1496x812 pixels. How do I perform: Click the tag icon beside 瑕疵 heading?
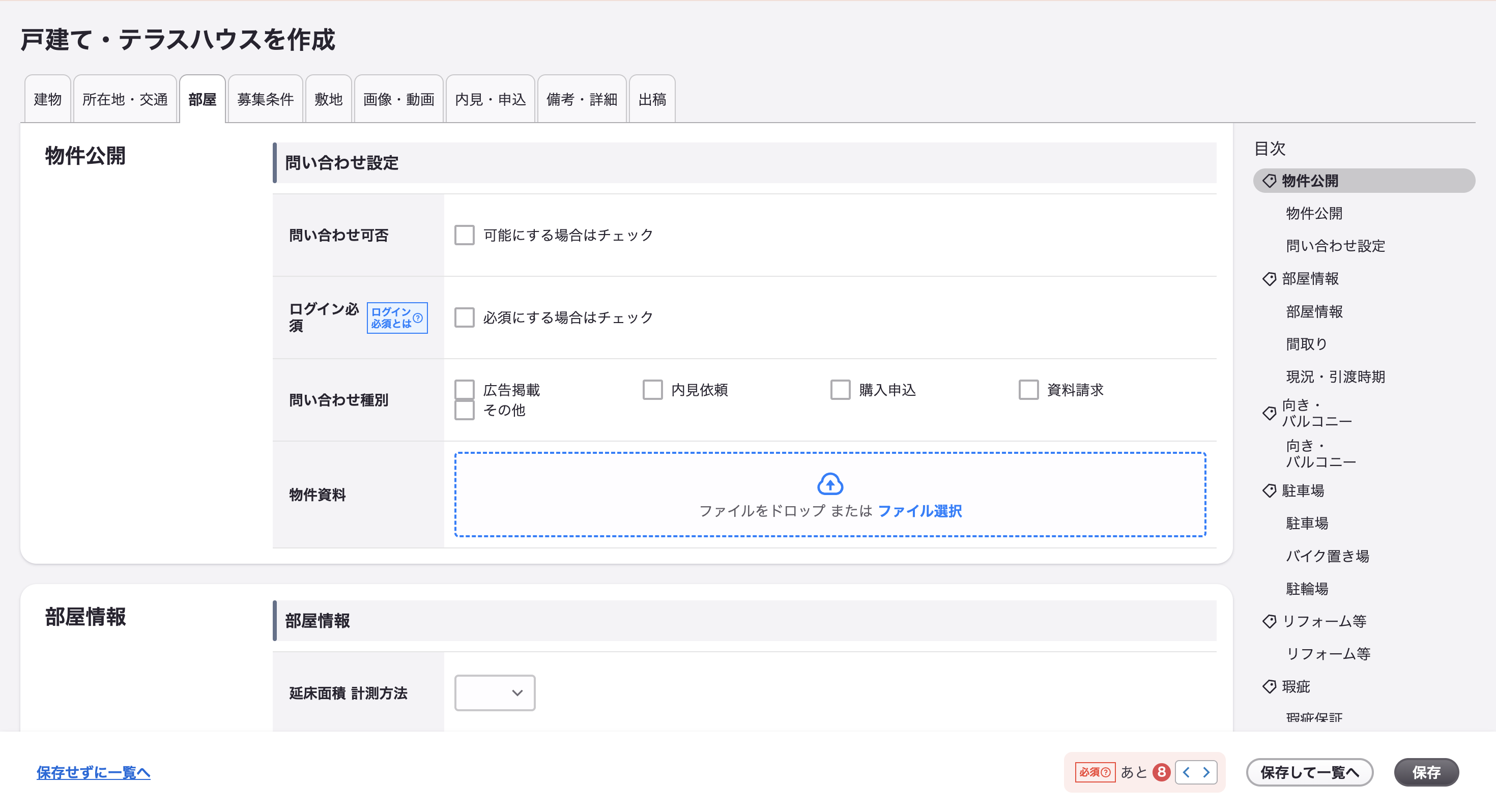pos(1269,686)
